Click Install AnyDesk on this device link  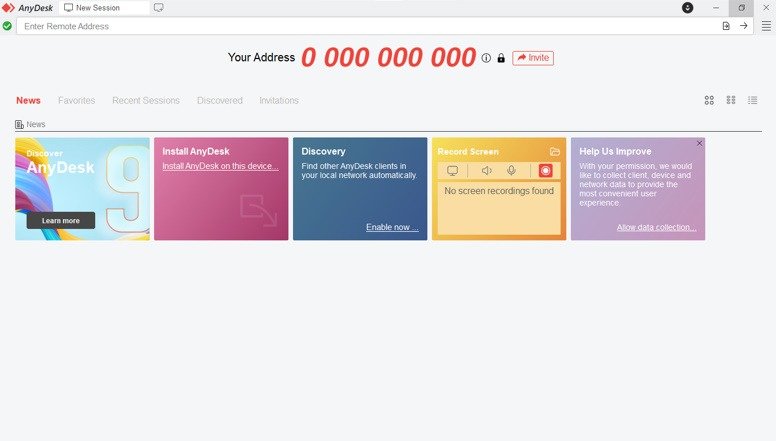point(220,166)
